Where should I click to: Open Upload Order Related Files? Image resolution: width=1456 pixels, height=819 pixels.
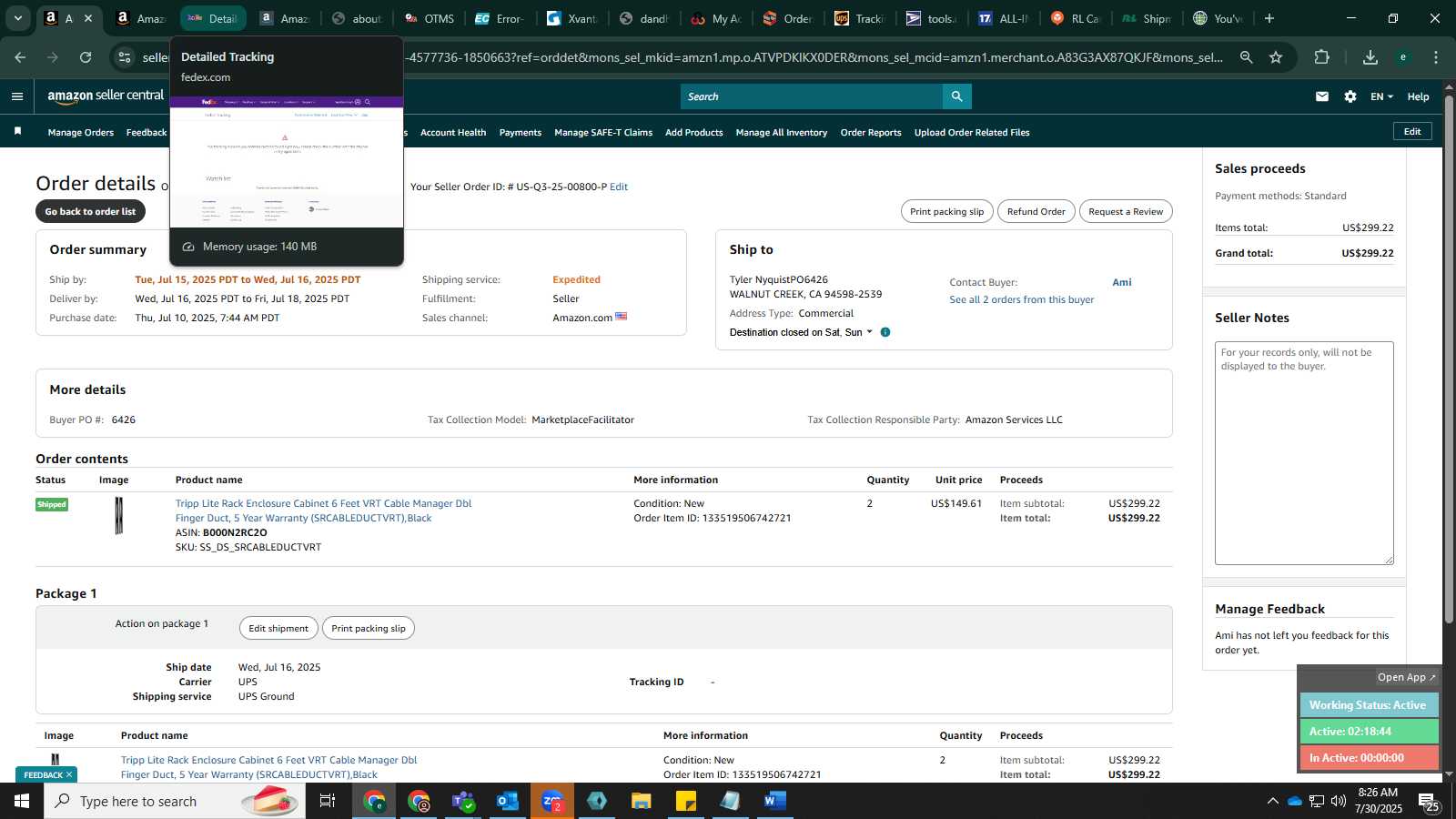(x=972, y=133)
